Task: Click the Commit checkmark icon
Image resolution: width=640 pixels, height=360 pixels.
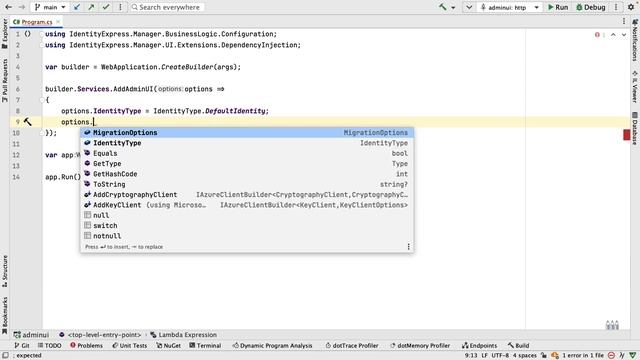Action: pyautogui.click(x=106, y=7)
